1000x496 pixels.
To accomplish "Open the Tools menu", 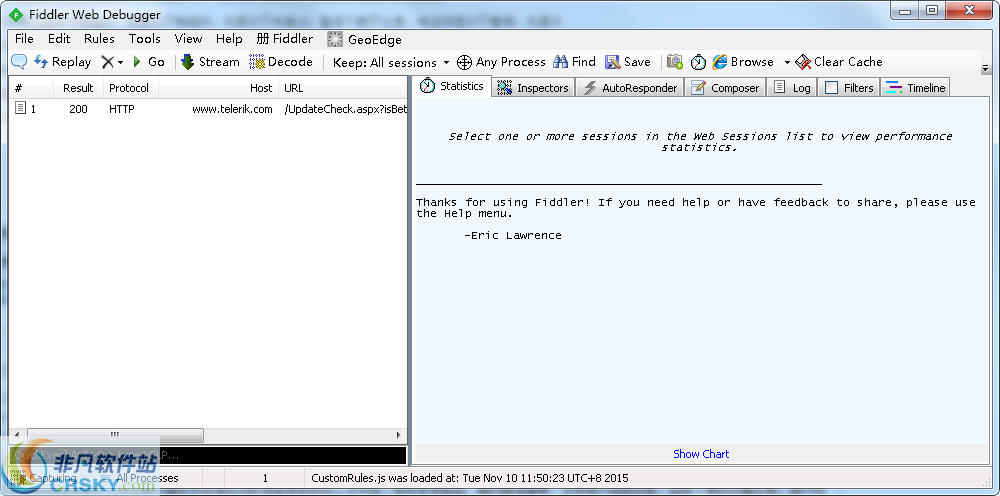I will pos(145,39).
